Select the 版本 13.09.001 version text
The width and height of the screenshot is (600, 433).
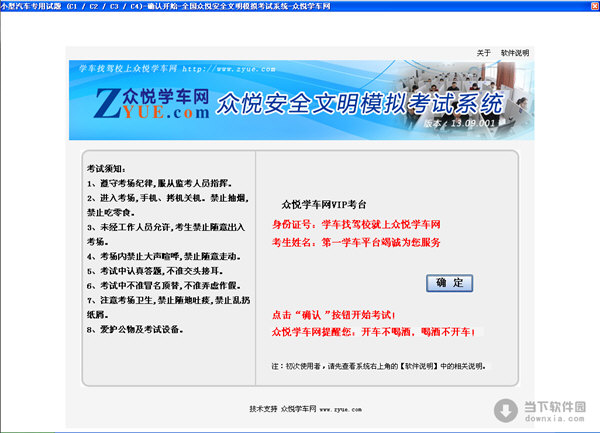click(459, 124)
